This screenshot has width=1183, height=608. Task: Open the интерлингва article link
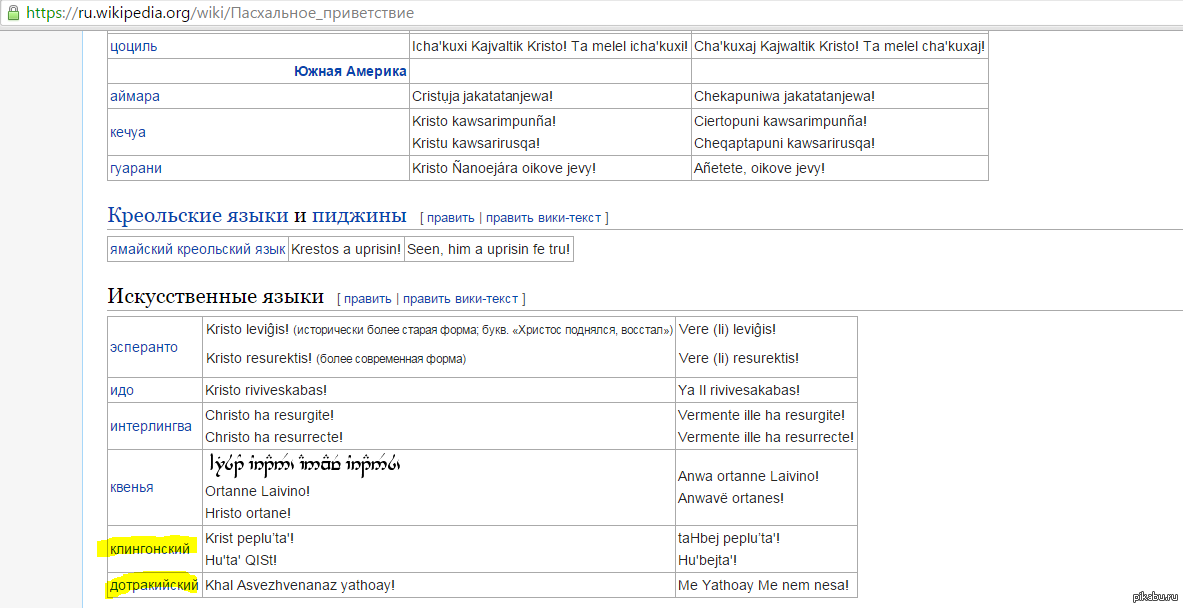click(x=151, y=426)
